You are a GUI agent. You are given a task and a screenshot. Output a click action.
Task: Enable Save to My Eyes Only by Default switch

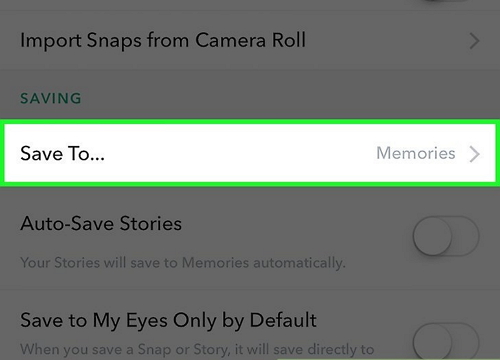point(446,341)
